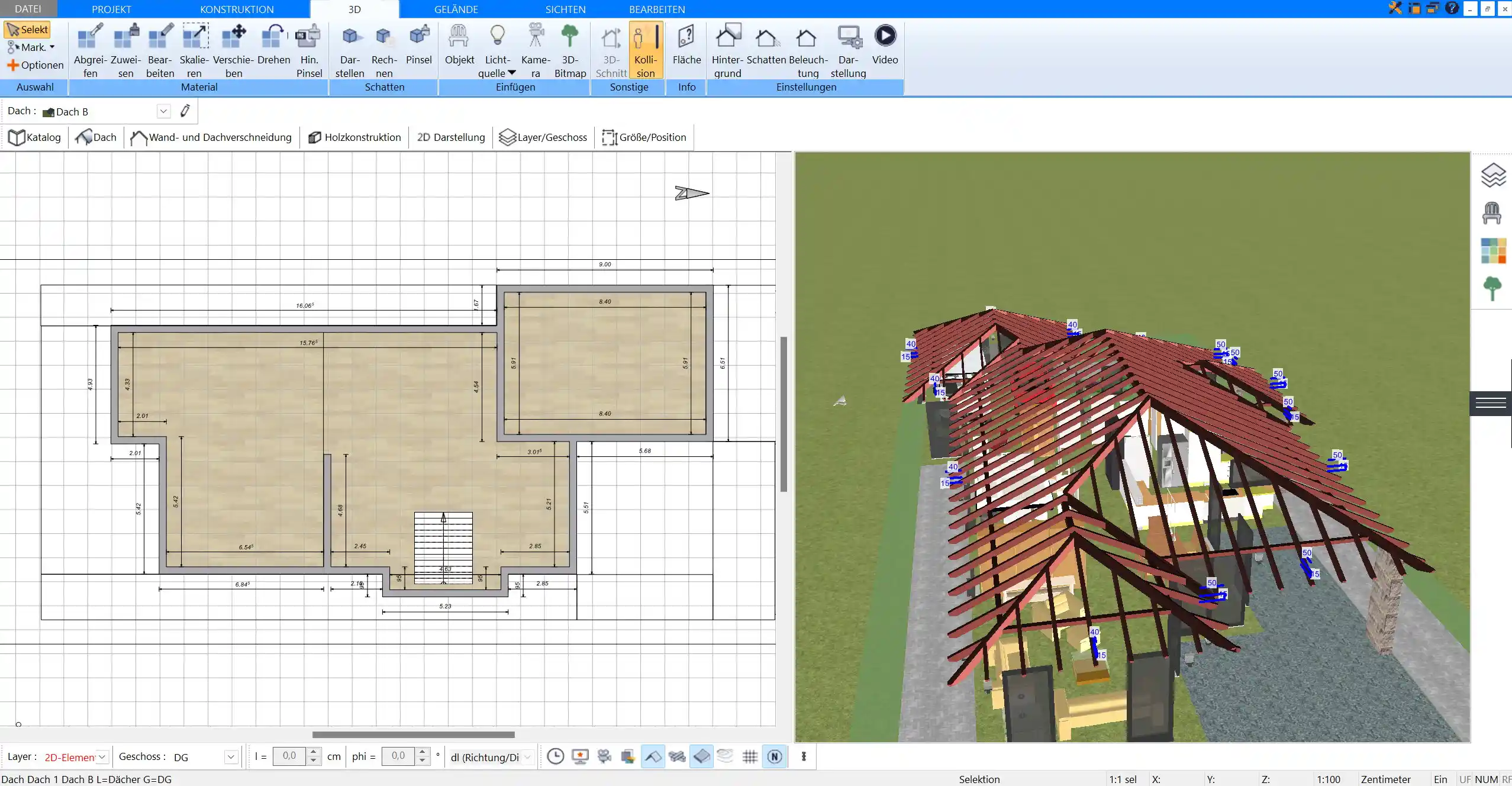This screenshot has width=1512, height=786.
Task: Toggle the terrain contour icon
Action: pyautogui.click(x=725, y=756)
